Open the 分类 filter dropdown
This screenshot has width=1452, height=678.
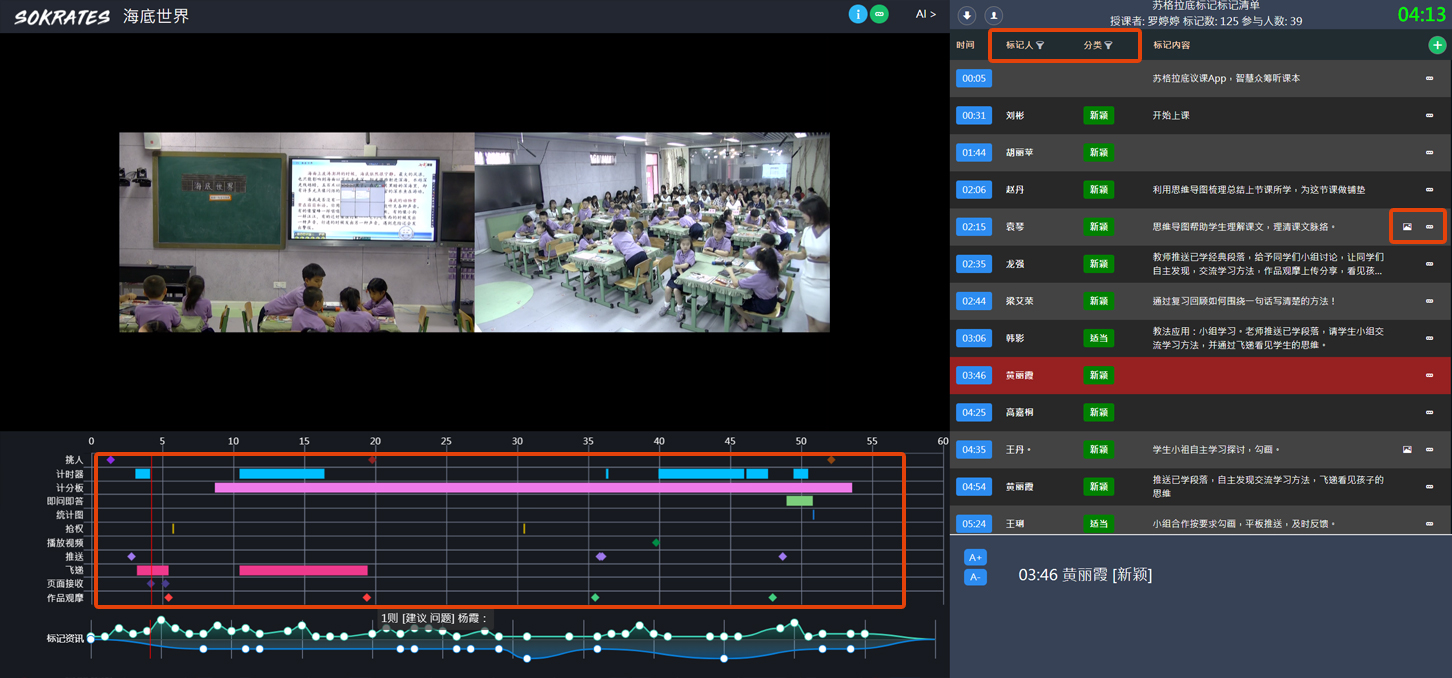[x=1098, y=45]
